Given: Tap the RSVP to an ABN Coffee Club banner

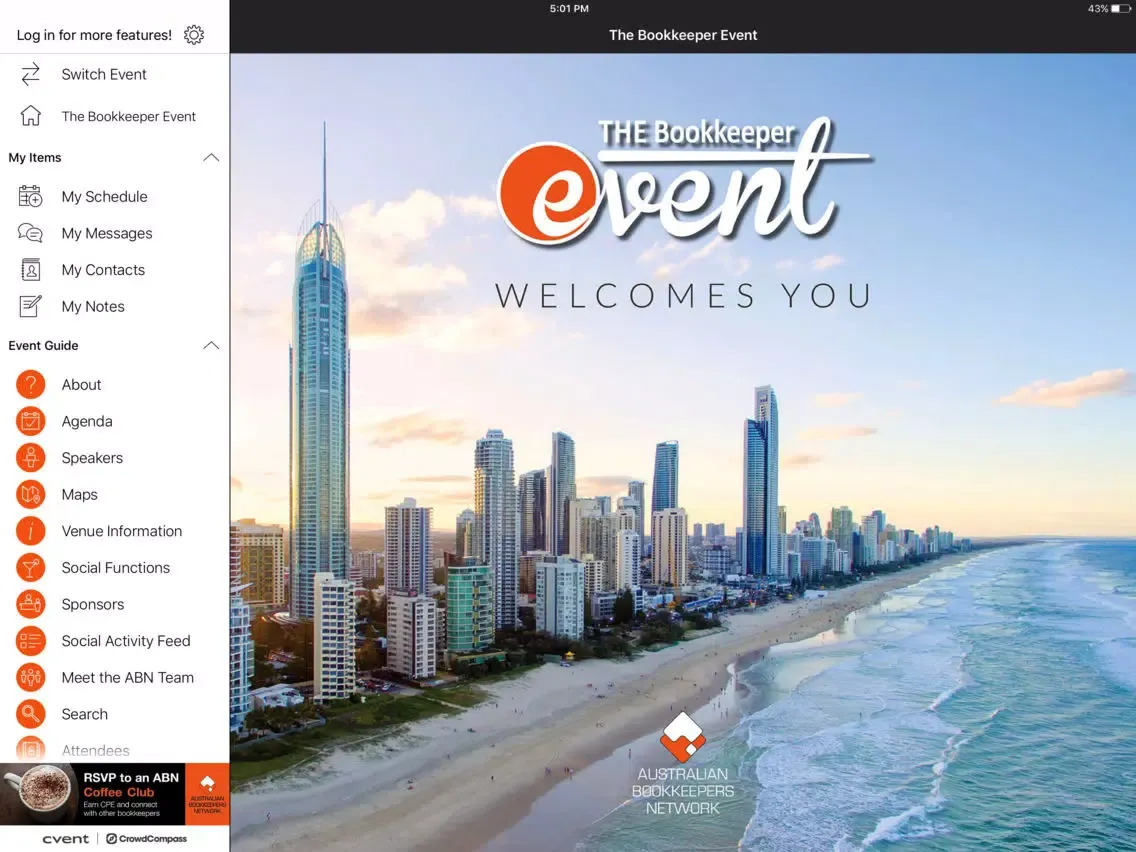Looking at the screenshot, I should [114, 793].
